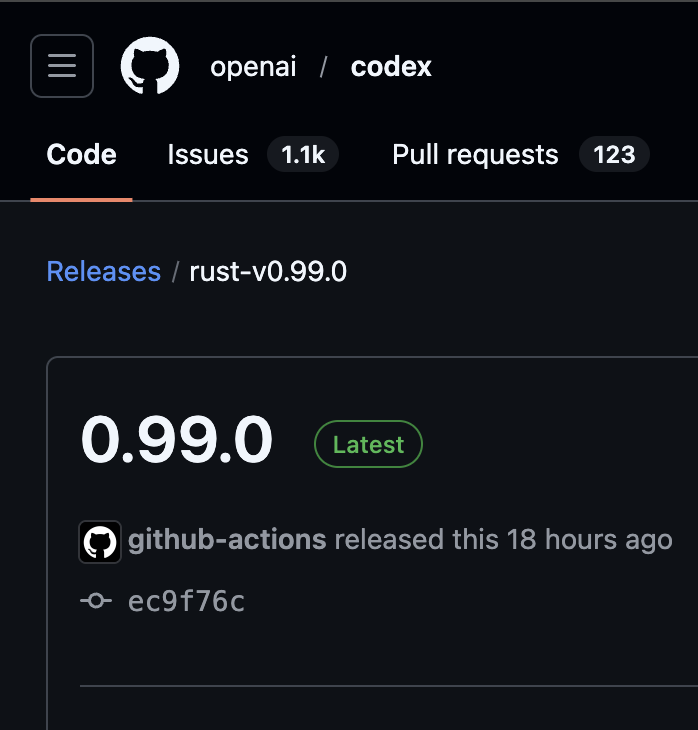Switch to the Issues tab

(208, 155)
